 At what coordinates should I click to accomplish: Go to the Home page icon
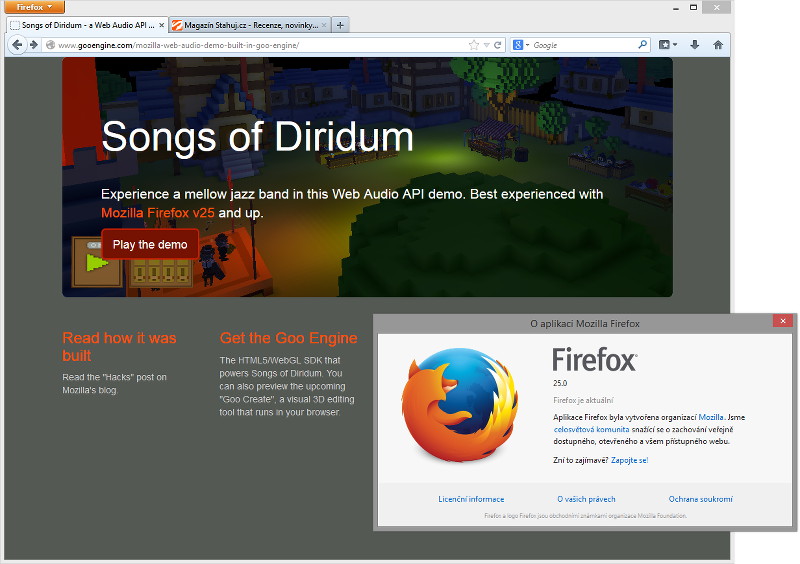pos(718,45)
